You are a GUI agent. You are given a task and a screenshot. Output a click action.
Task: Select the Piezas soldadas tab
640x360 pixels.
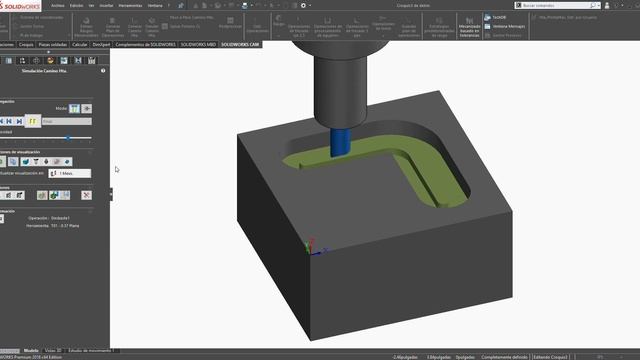(x=53, y=44)
